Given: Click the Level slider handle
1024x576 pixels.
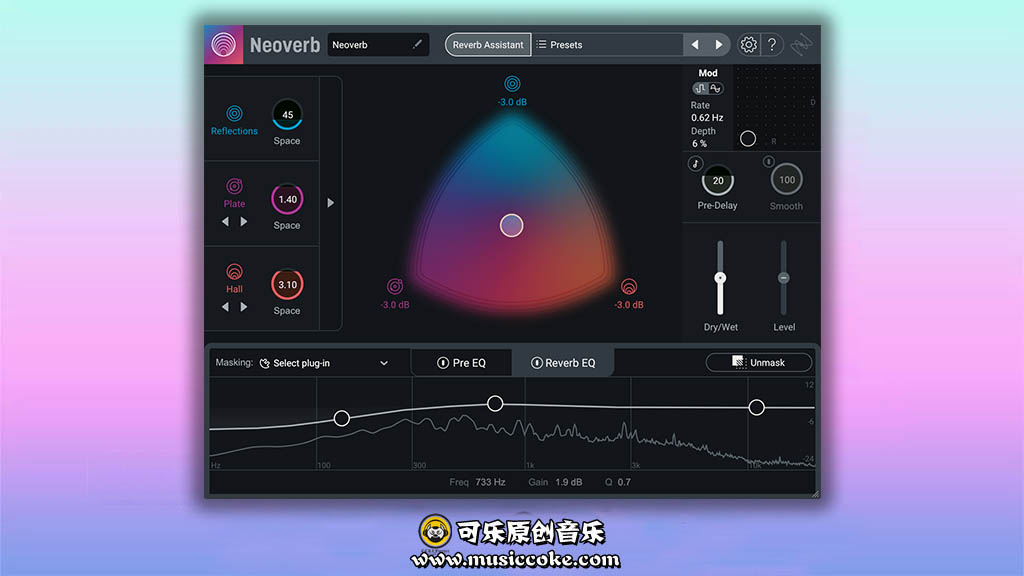Looking at the screenshot, I should [x=784, y=278].
